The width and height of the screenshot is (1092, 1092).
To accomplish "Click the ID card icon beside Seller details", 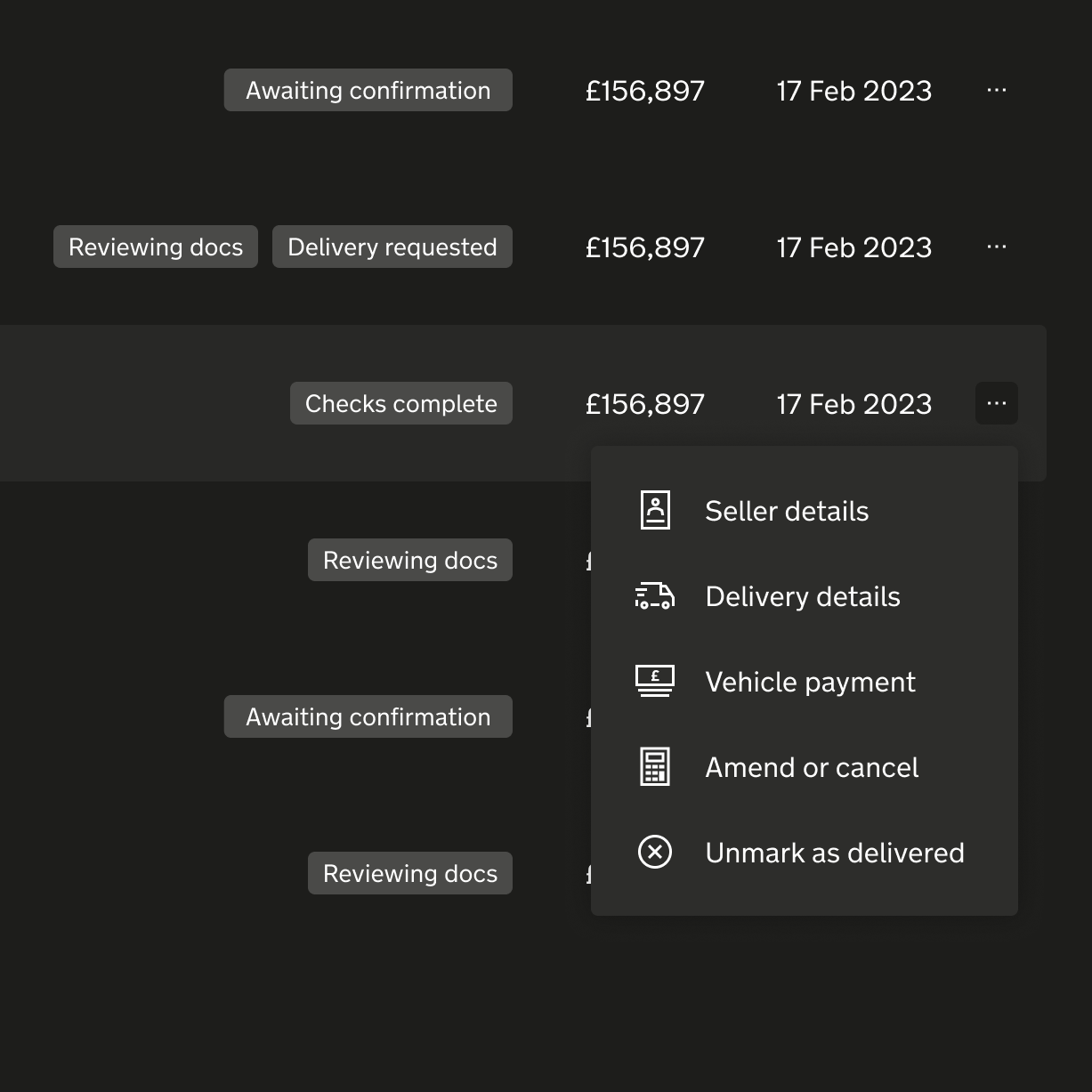I will [655, 510].
